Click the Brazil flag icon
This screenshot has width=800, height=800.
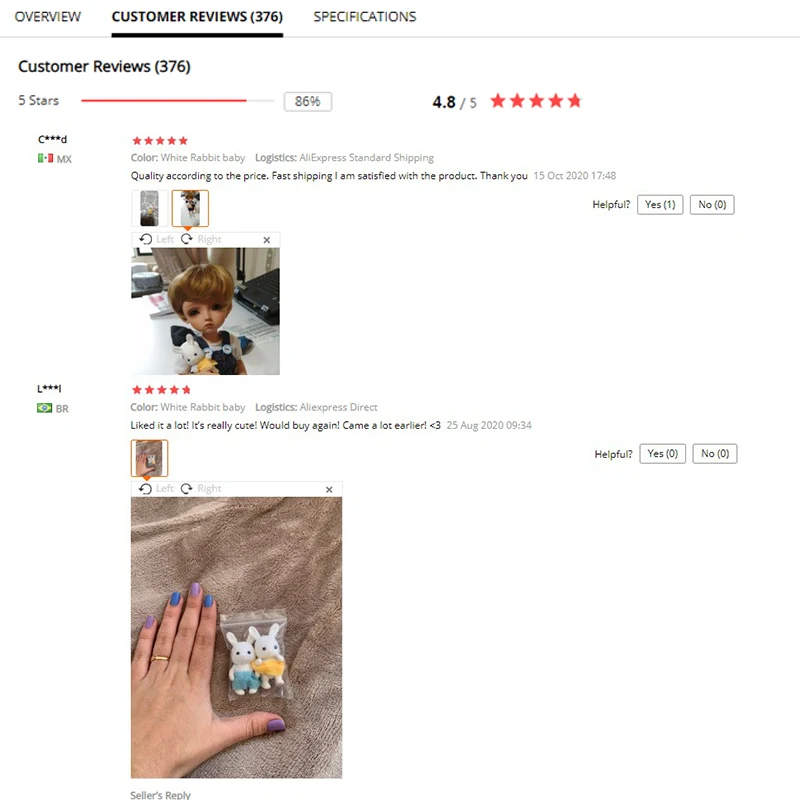point(44,408)
